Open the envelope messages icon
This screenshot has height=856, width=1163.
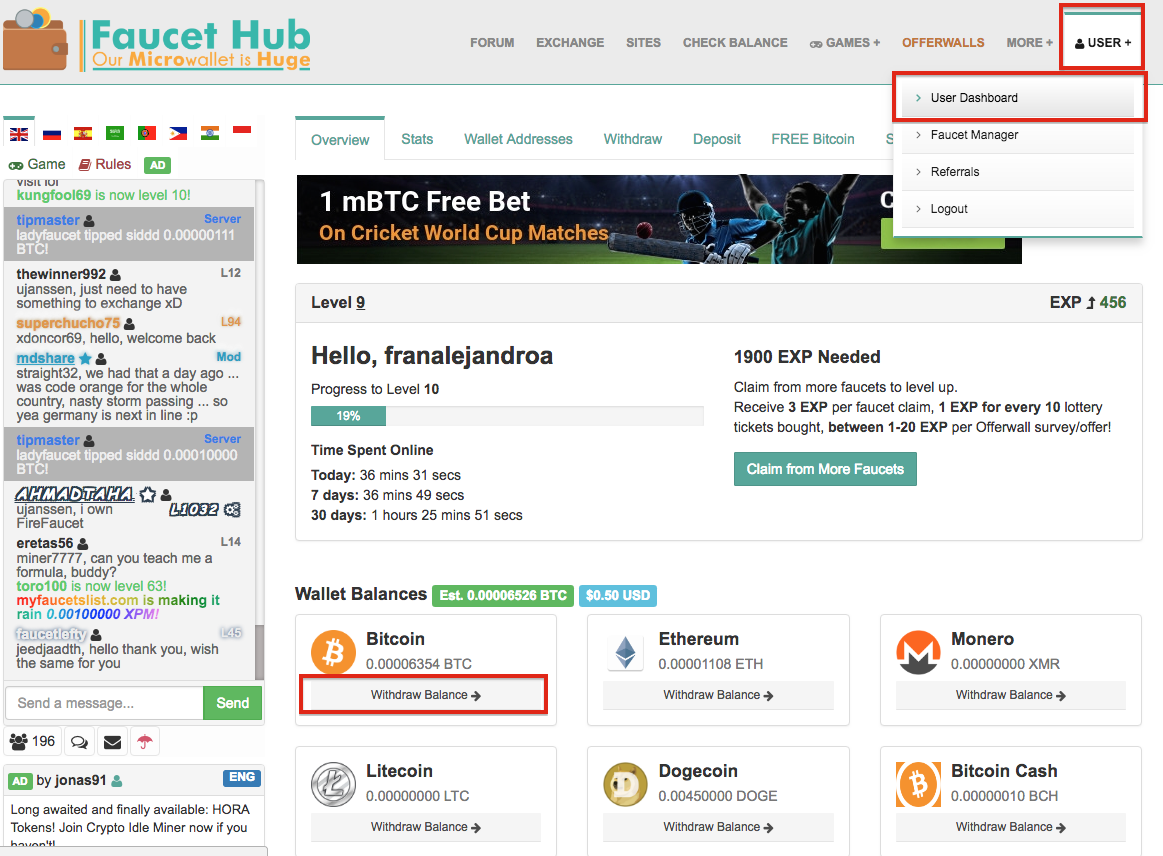point(112,741)
